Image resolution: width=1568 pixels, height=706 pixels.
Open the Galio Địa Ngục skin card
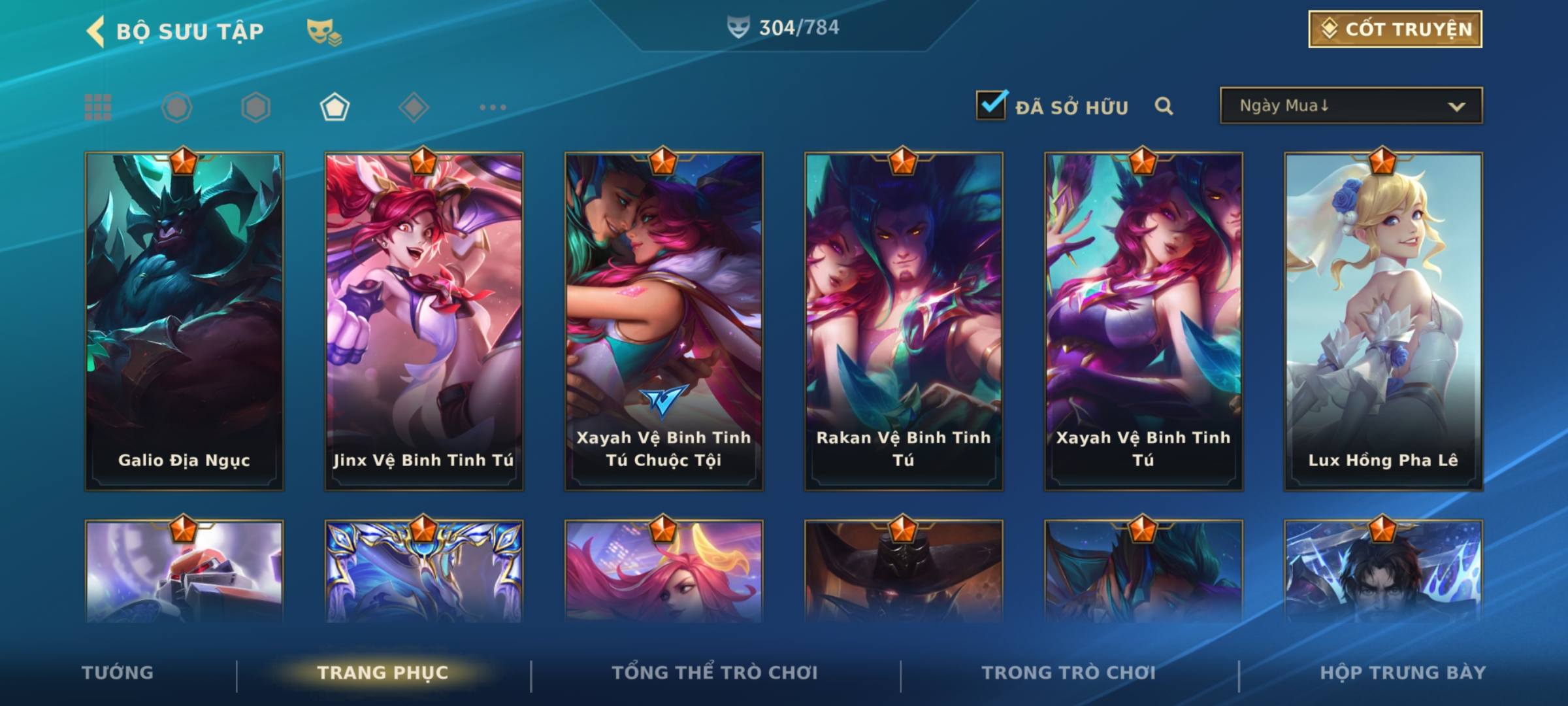(x=184, y=322)
